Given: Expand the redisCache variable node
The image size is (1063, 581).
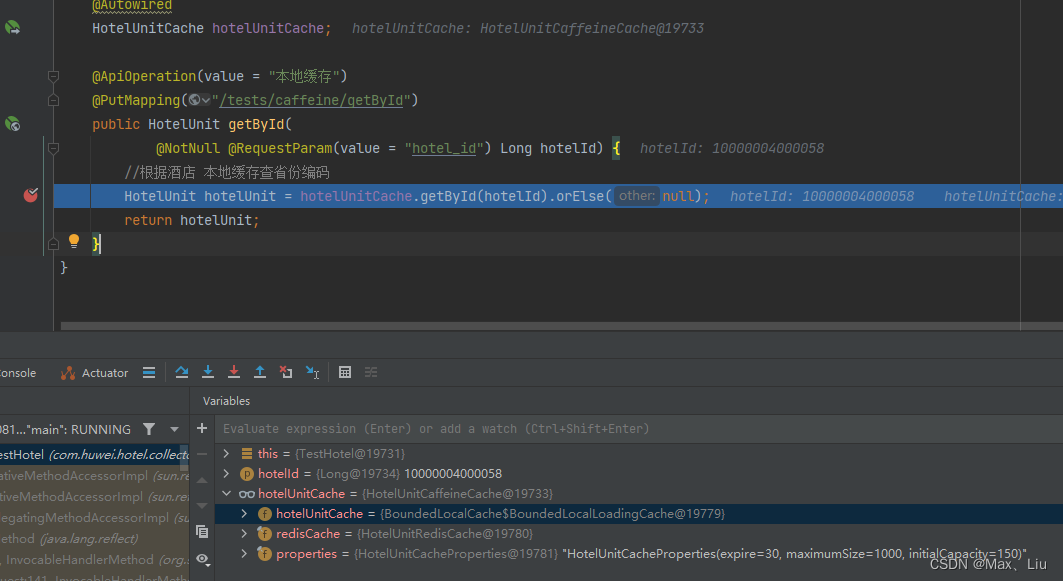Looking at the screenshot, I should pos(243,533).
